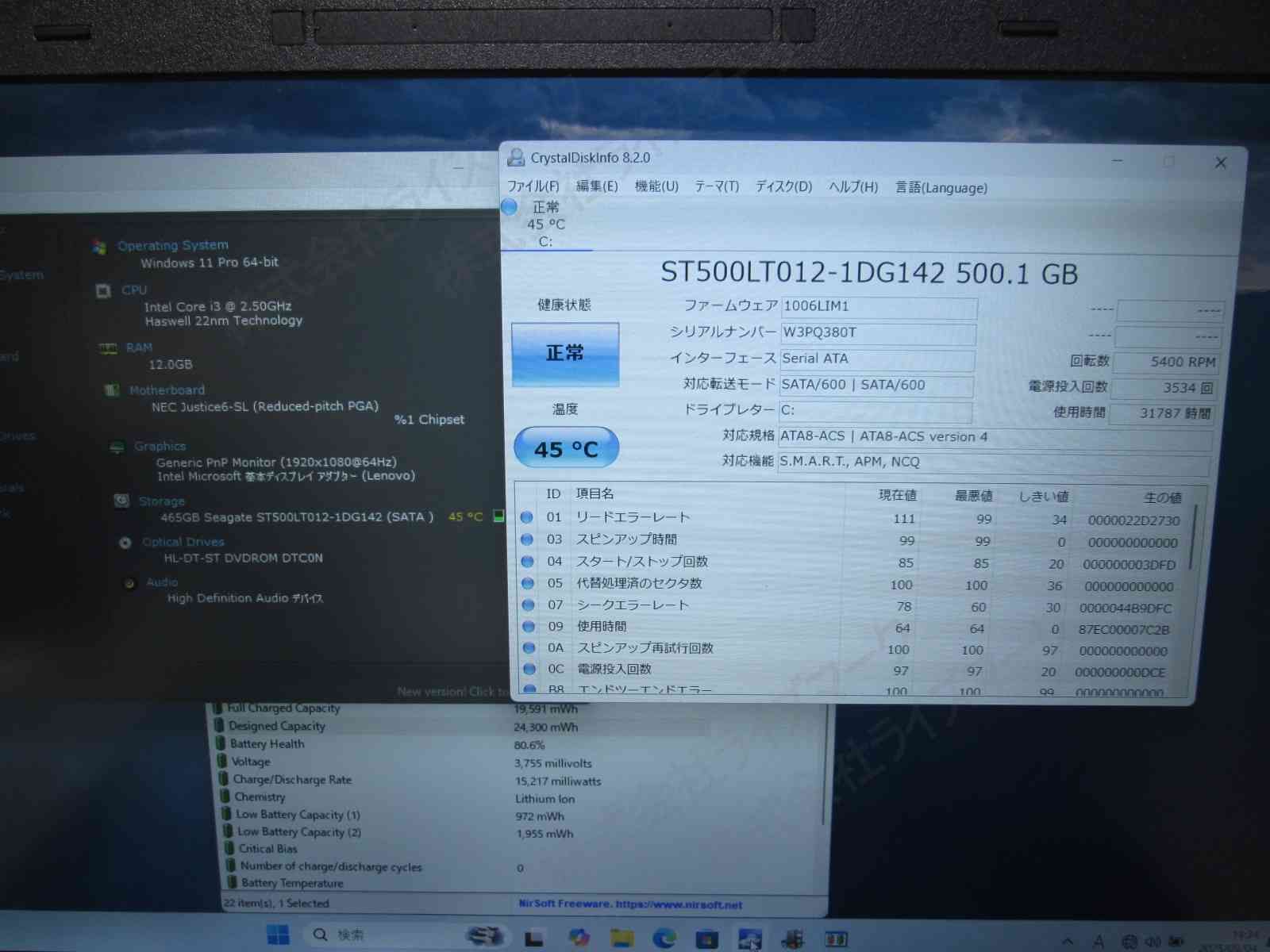Open the テーマ(T) menu
Screen dimensions: 1270x952
click(717, 186)
